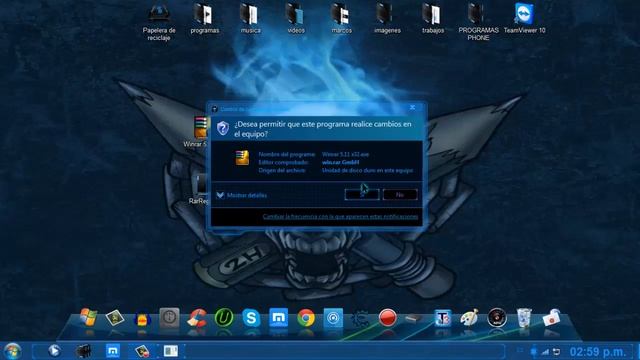
Task: Open the Papelera de reciclaje desktop icon
Action: (159, 22)
